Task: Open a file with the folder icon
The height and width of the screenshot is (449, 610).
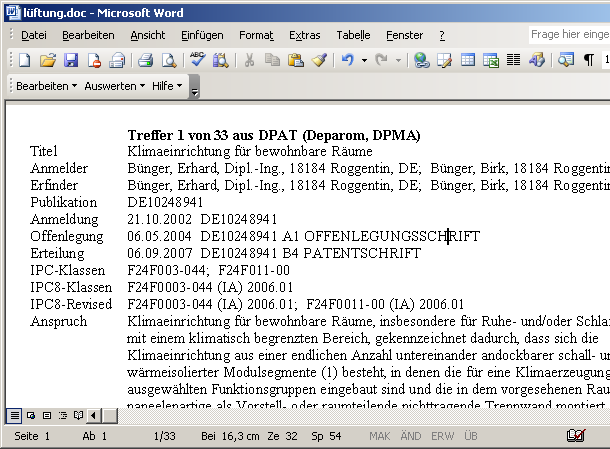Action: [48, 60]
